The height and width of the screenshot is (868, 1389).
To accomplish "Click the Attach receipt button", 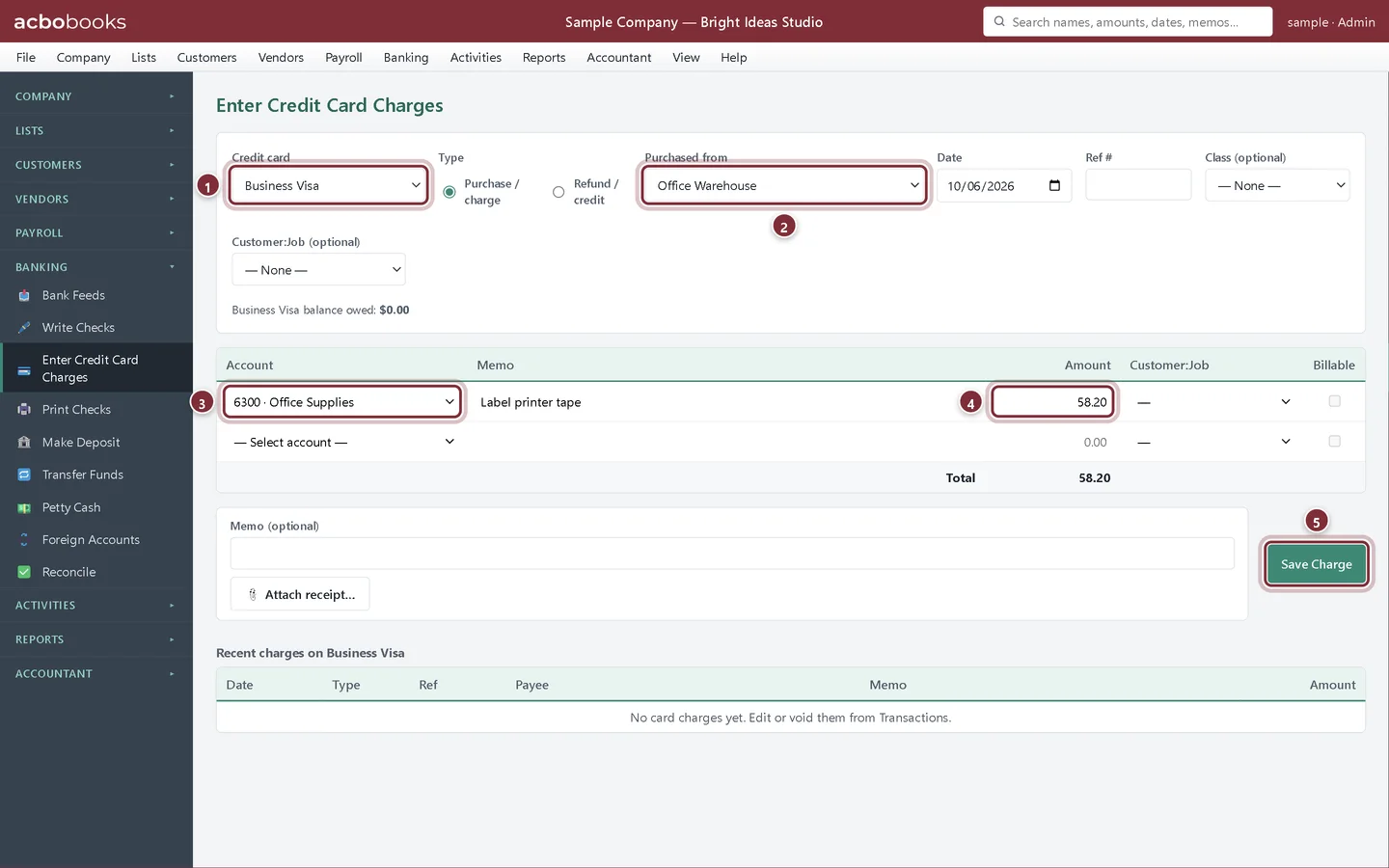I will click(300, 595).
